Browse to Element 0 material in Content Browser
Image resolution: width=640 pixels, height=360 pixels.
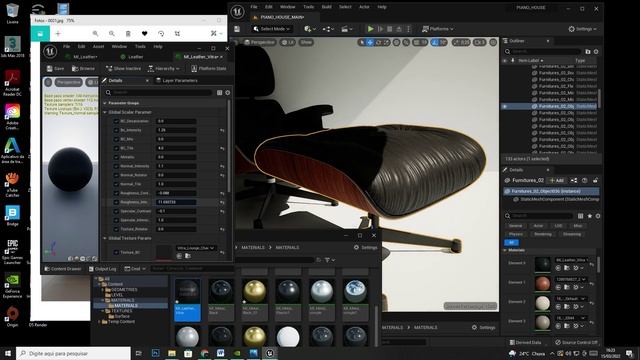pos(567,268)
